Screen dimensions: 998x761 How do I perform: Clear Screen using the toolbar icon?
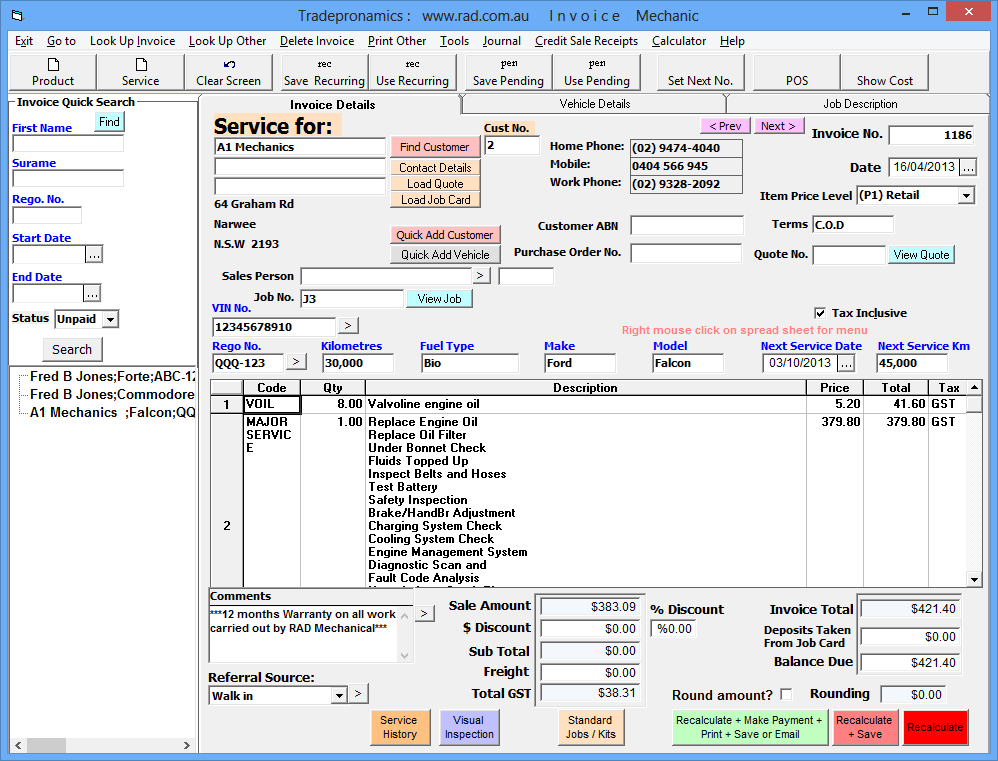coord(228,72)
